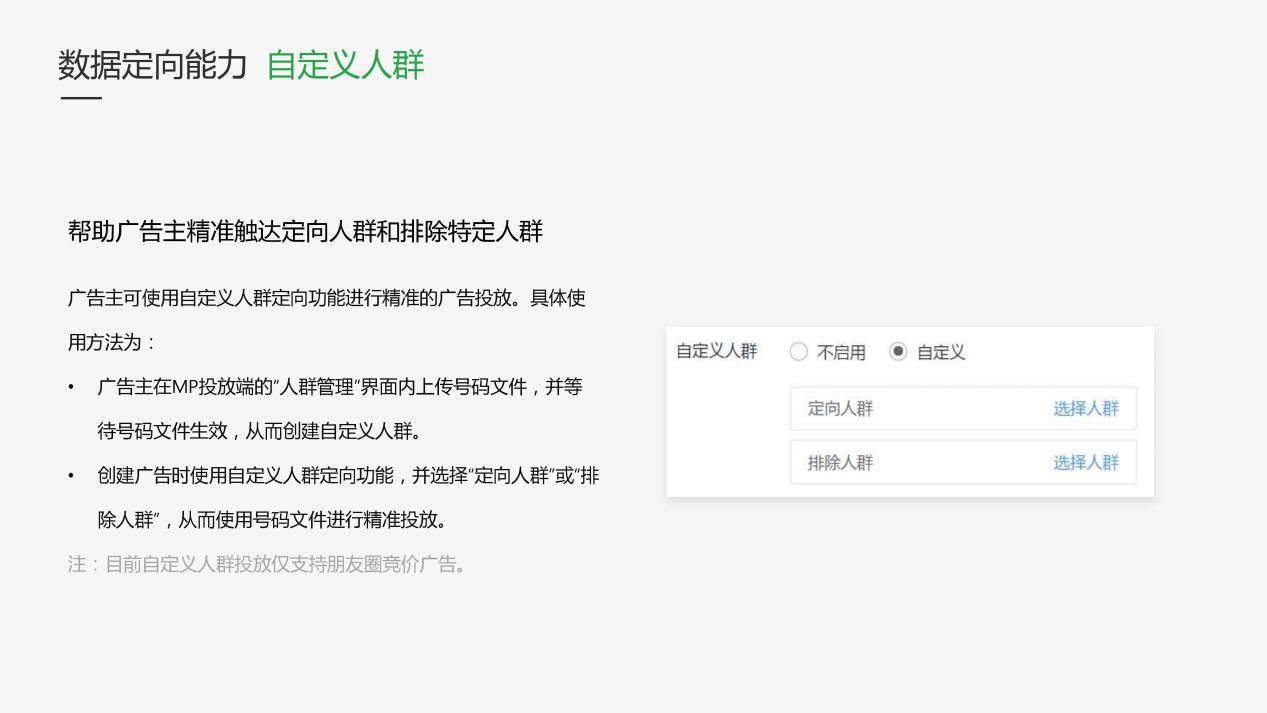
Task: Click the line 除人群"，从而使用号码文件进行精准投放
Action: [x=272, y=520]
